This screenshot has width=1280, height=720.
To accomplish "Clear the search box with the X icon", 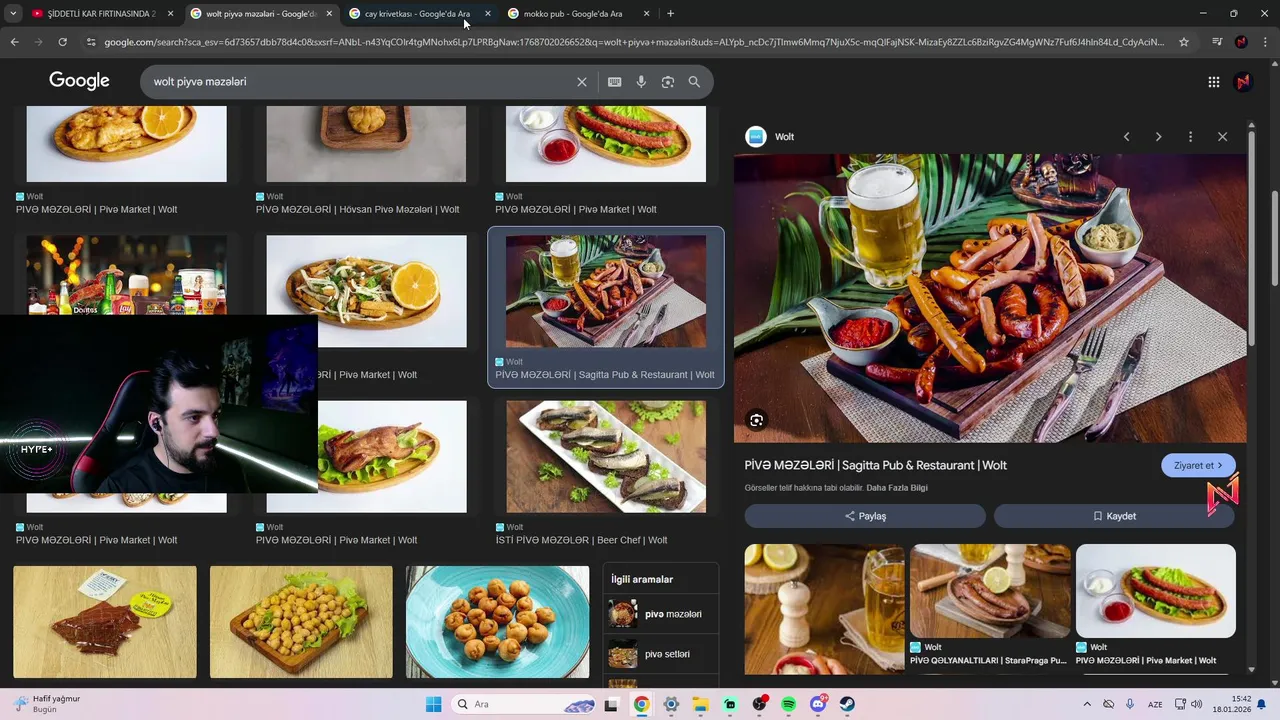I will point(582,82).
